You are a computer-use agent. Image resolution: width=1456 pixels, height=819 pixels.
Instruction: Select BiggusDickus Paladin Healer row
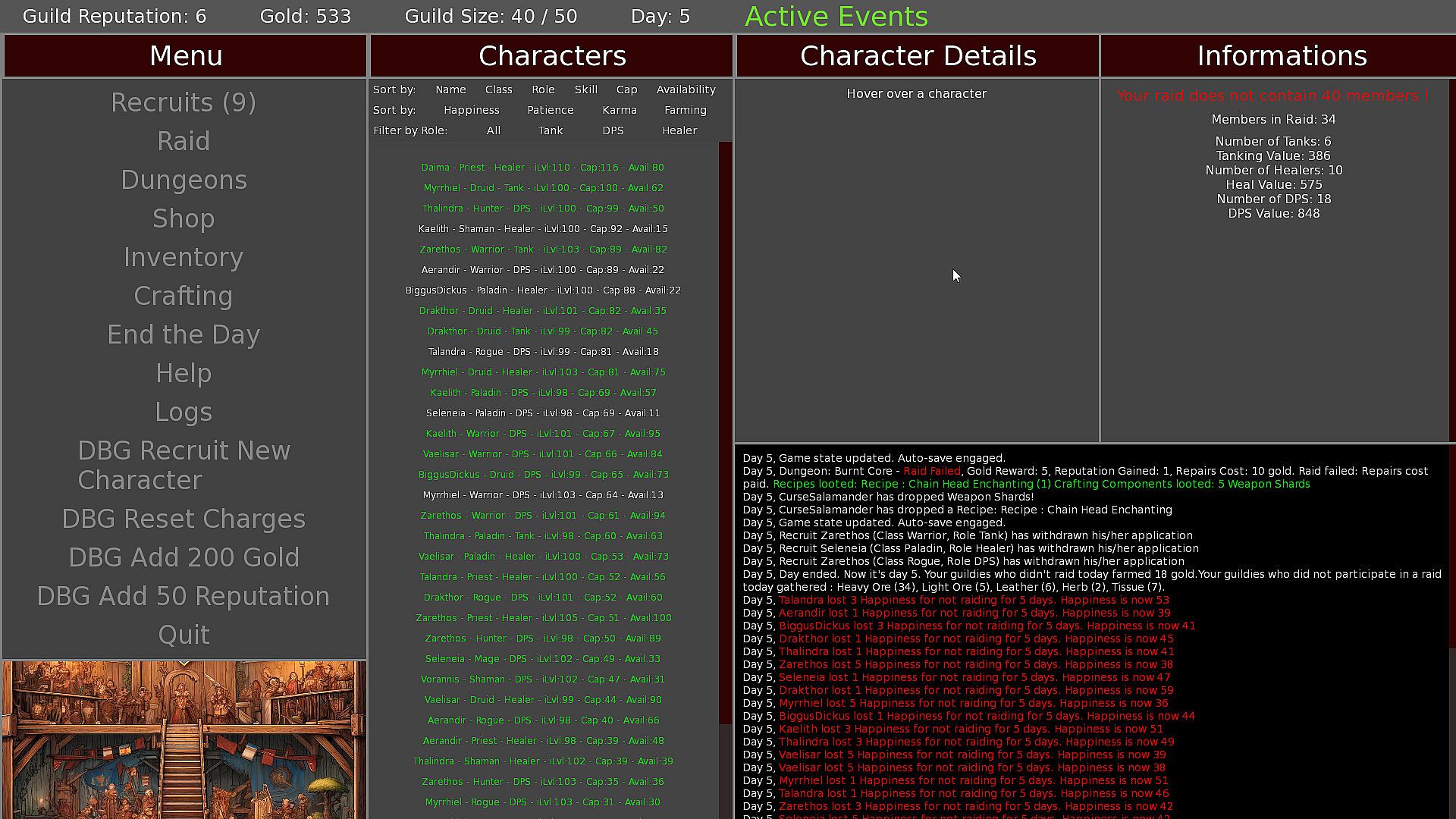(x=542, y=290)
